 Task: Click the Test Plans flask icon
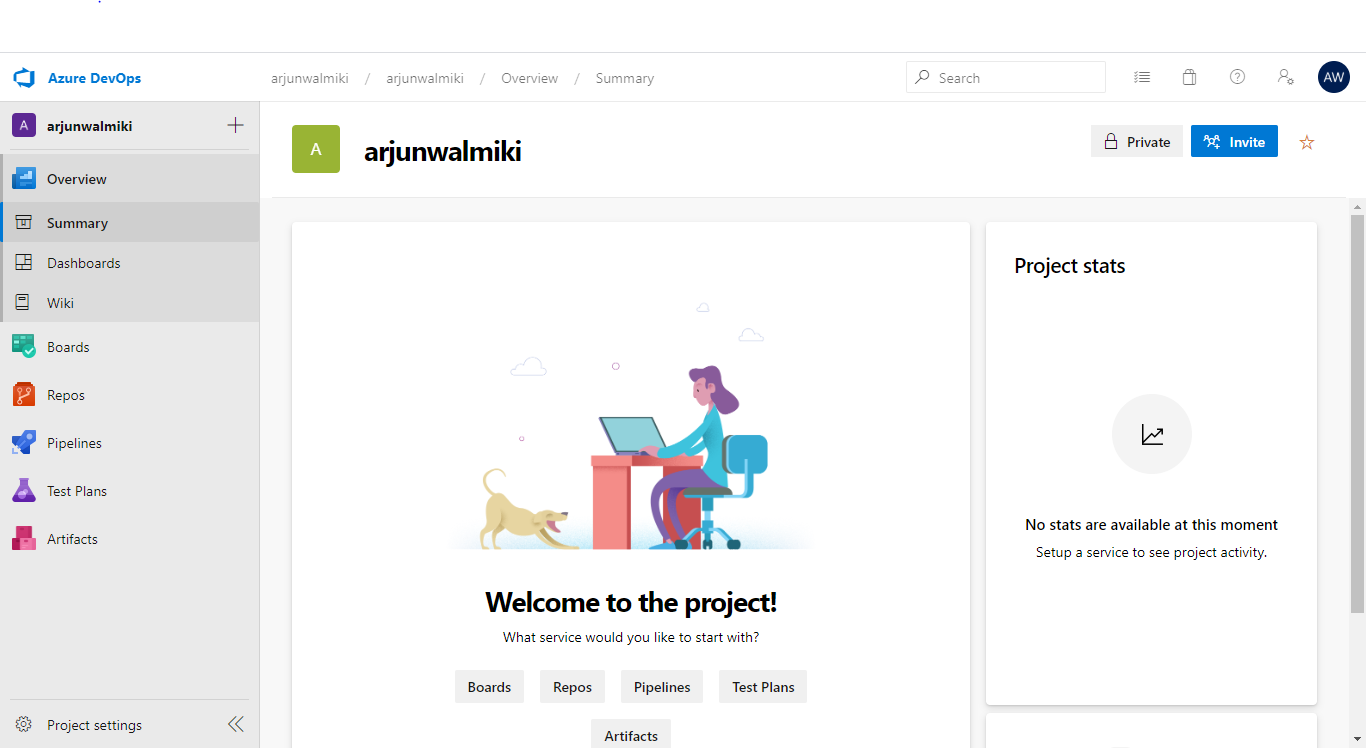24,491
